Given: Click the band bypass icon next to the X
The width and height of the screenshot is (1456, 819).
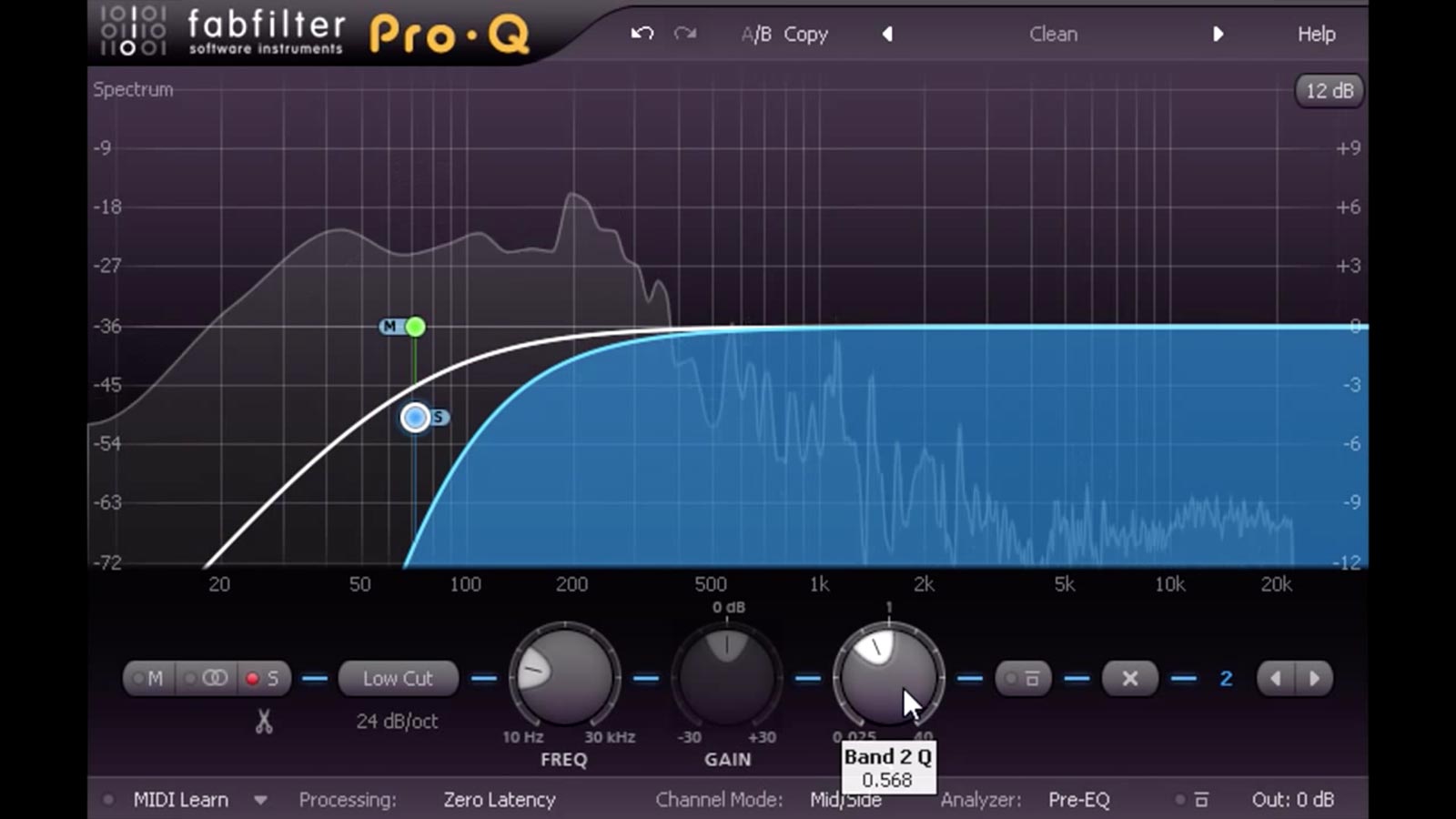Looking at the screenshot, I should pos(1023,678).
